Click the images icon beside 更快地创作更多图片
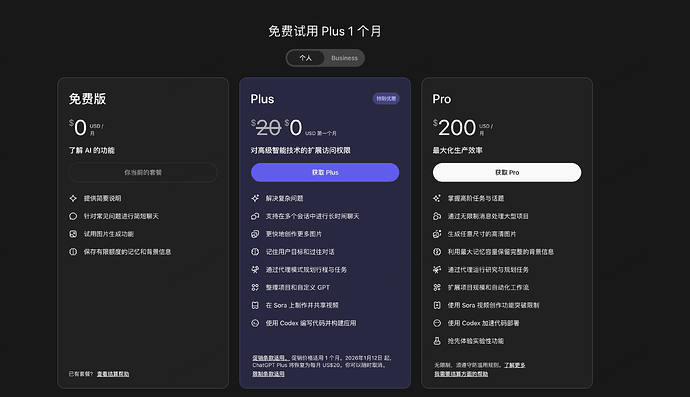 255,234
